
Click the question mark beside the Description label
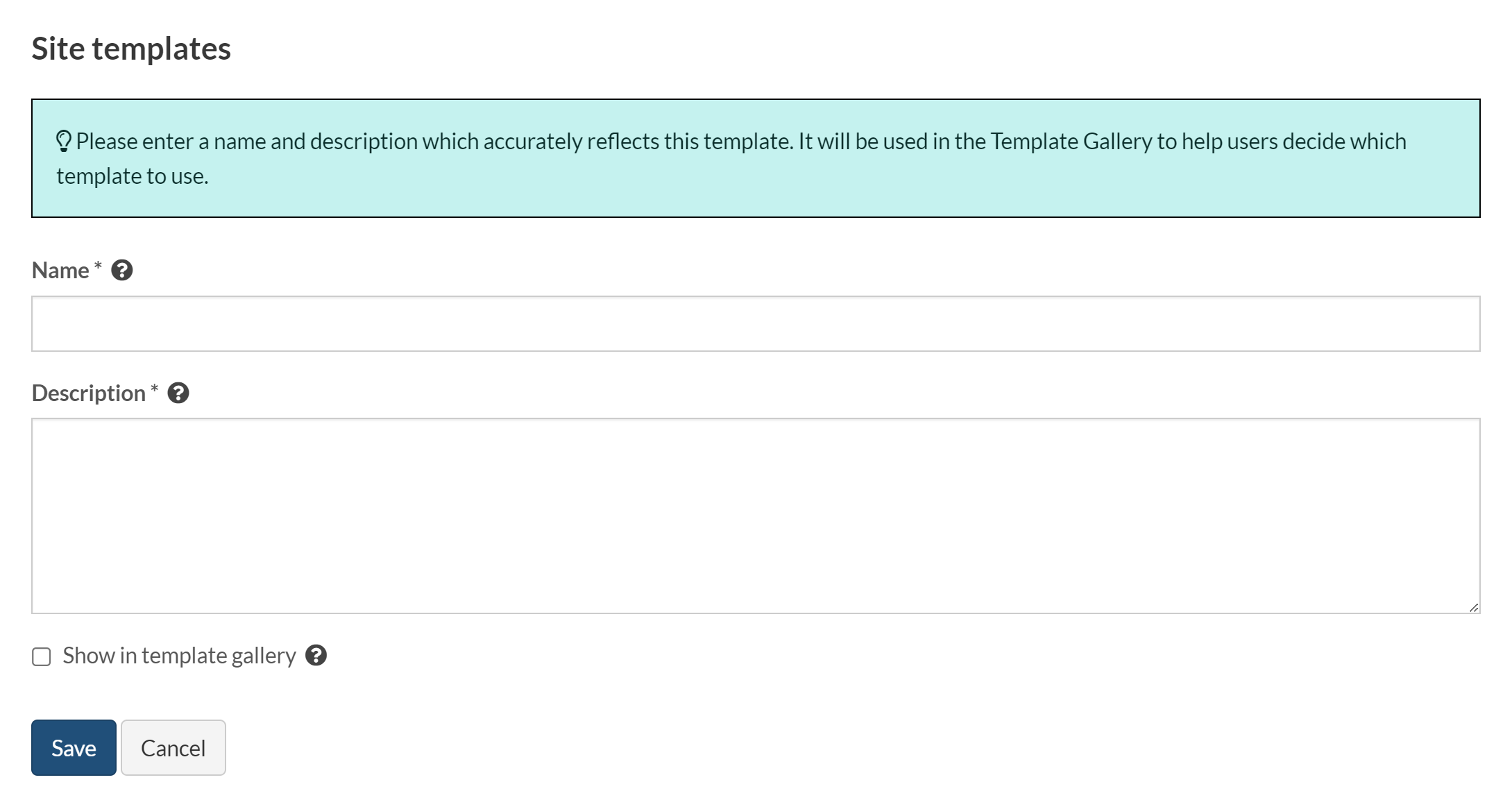pos(178,393)
